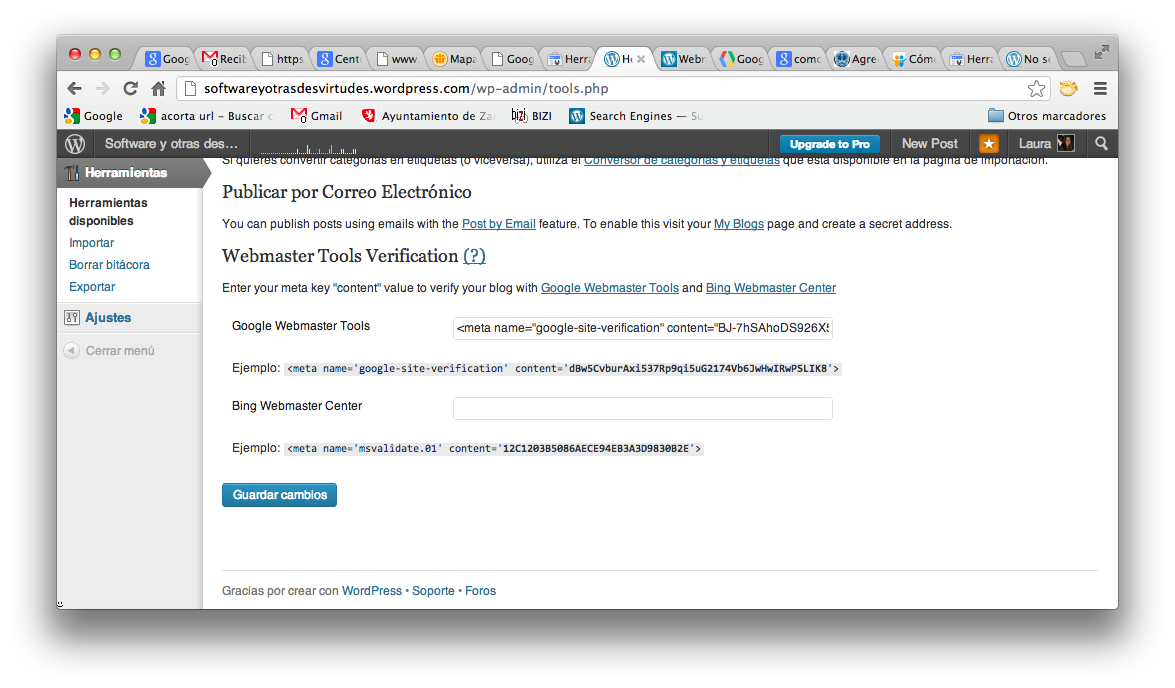Select Importar in the Herramientas submenu
Image resolution: width=1175 pixels, height=688 pixels.
(x=92, y=243)
